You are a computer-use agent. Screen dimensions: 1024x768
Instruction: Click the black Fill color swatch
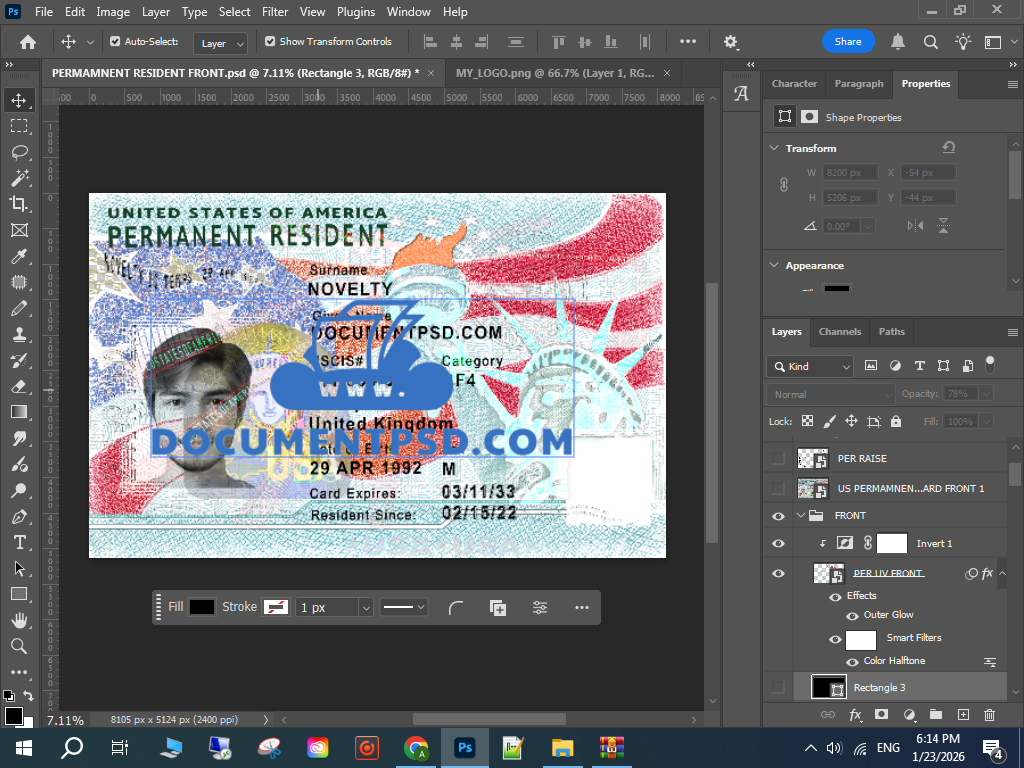coord(202,607)
